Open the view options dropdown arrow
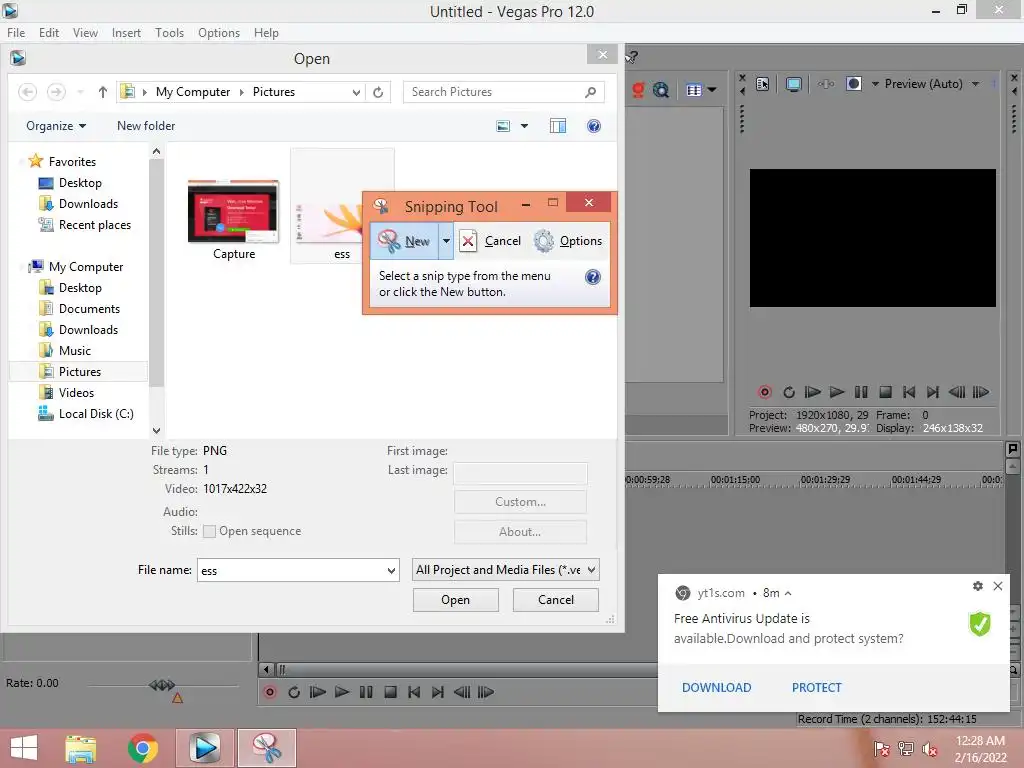This screenshot has width=1024, height=768. point(524,126)
